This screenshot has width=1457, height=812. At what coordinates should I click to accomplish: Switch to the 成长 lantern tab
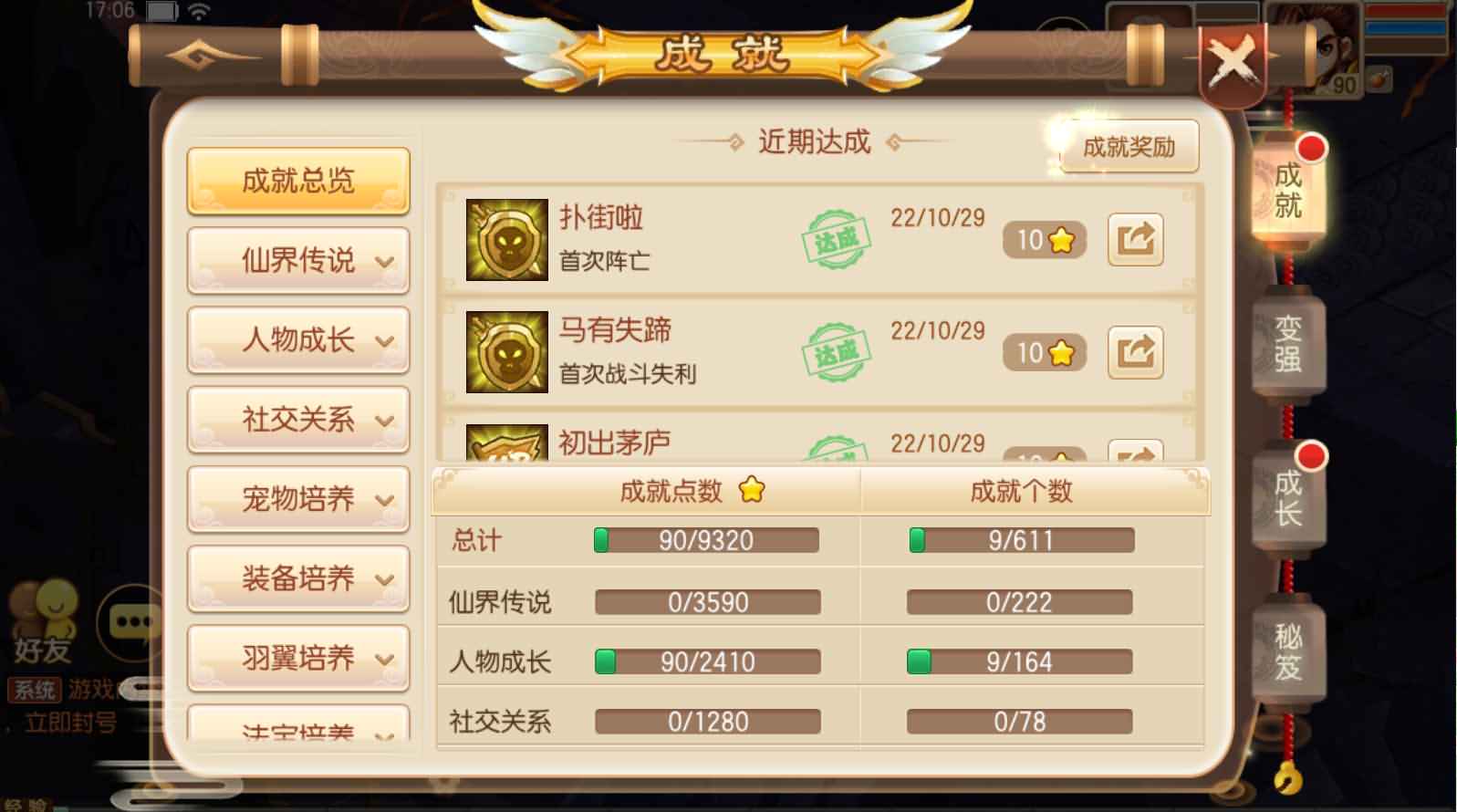(x=1287, y=498)
